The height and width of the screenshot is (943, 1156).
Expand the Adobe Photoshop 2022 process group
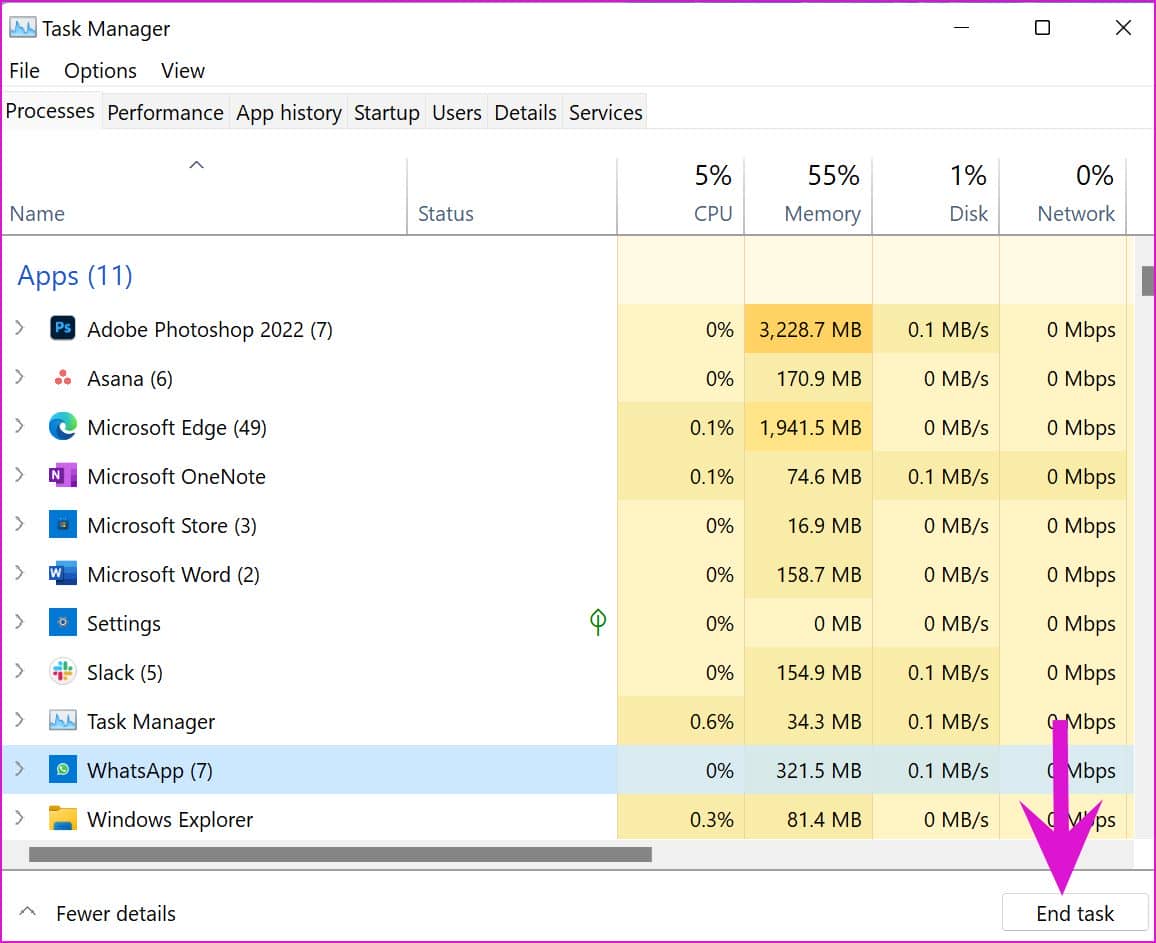tap(19, 328)
